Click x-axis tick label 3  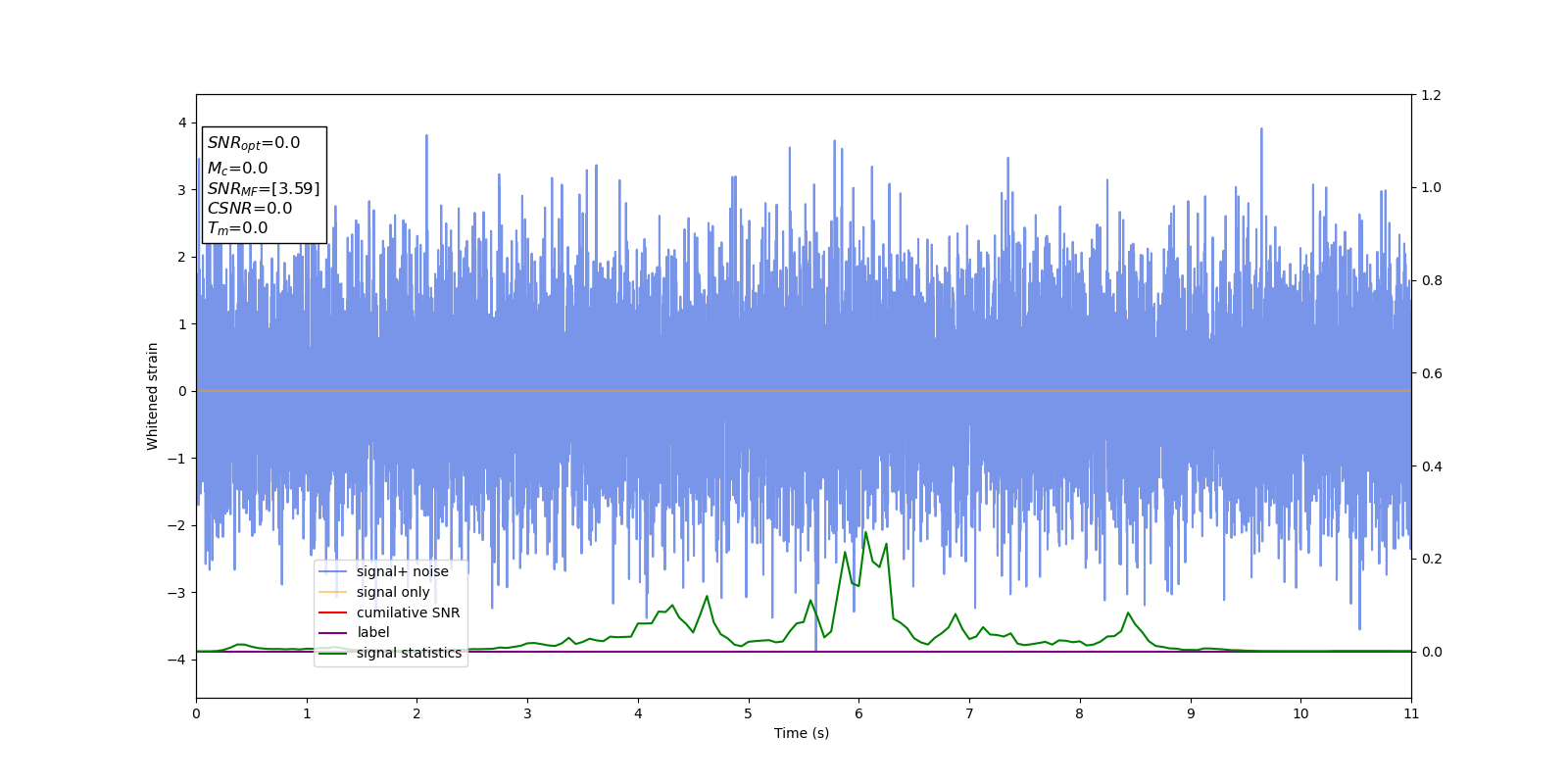[x=527, y=713]
